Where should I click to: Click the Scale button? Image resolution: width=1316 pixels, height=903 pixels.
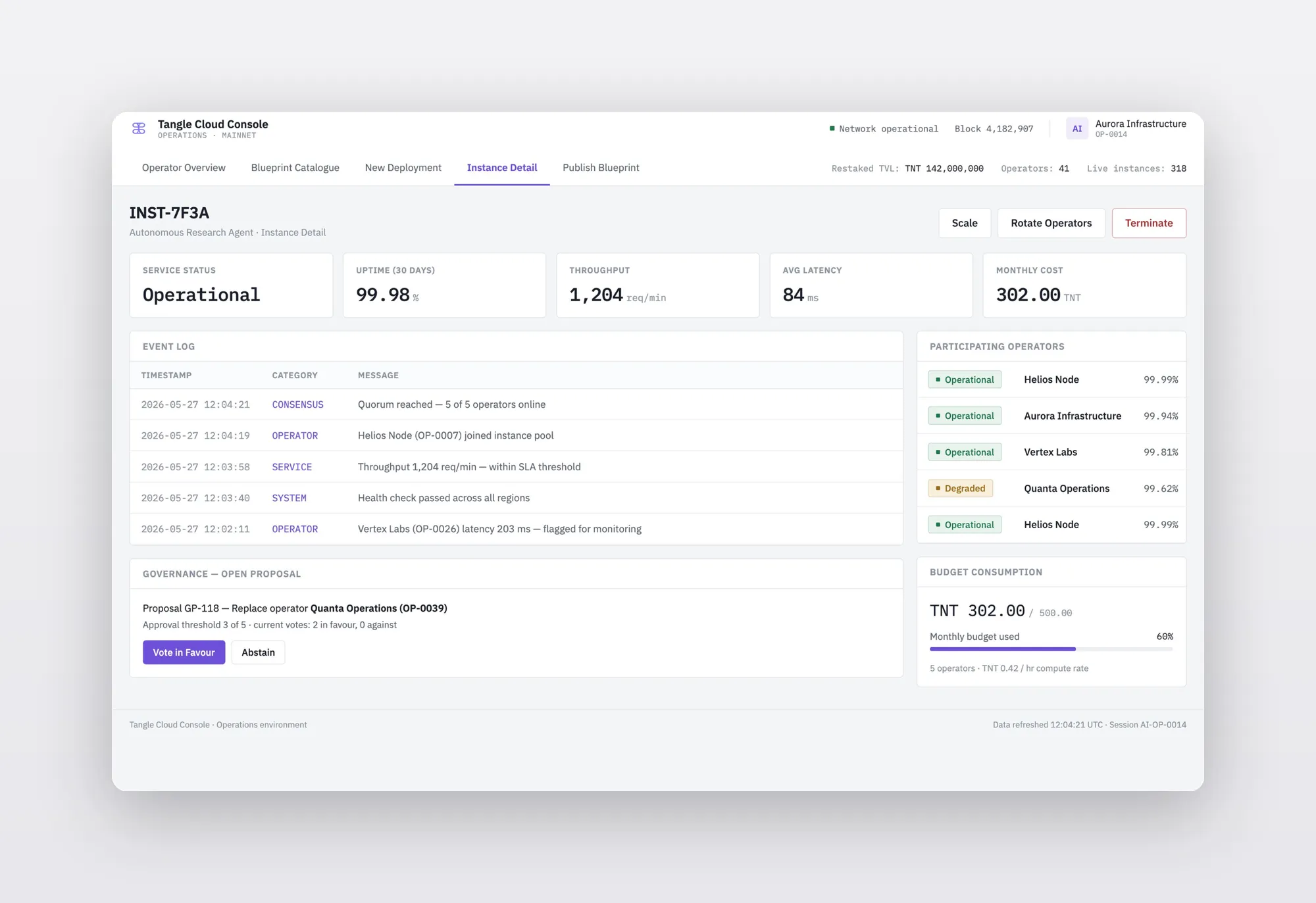[965, 223]
